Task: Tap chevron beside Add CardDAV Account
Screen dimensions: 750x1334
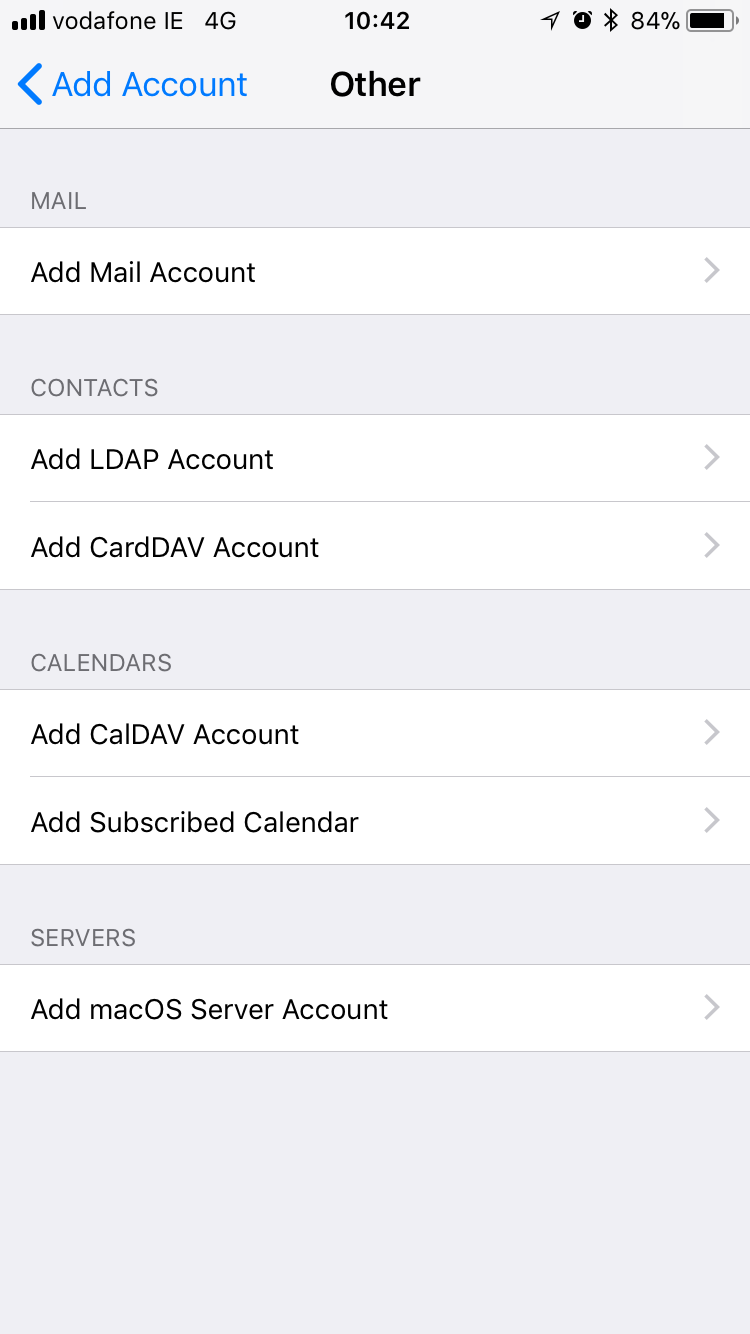Action: tap(712, 545)
